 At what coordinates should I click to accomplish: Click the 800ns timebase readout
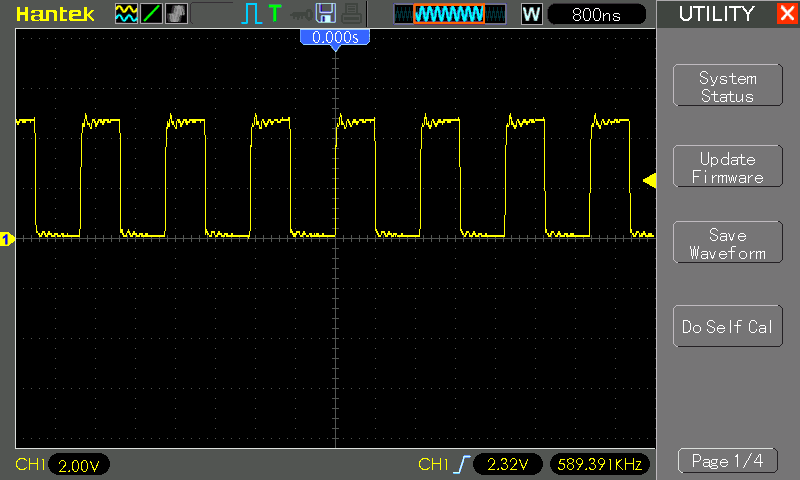(598, 14)
